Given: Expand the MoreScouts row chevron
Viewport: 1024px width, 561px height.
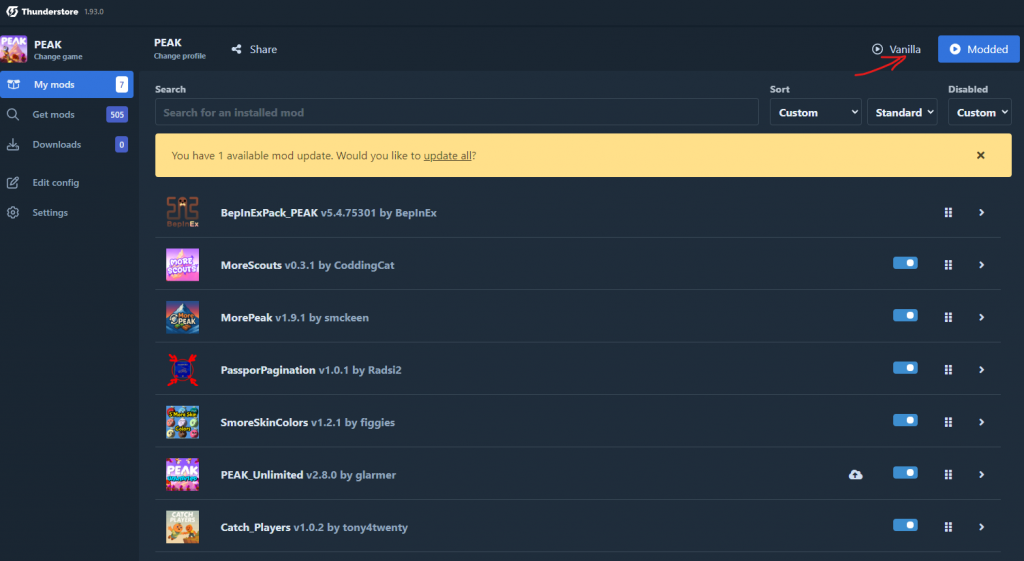Looking at the screenshot, I should click(982, 264).
